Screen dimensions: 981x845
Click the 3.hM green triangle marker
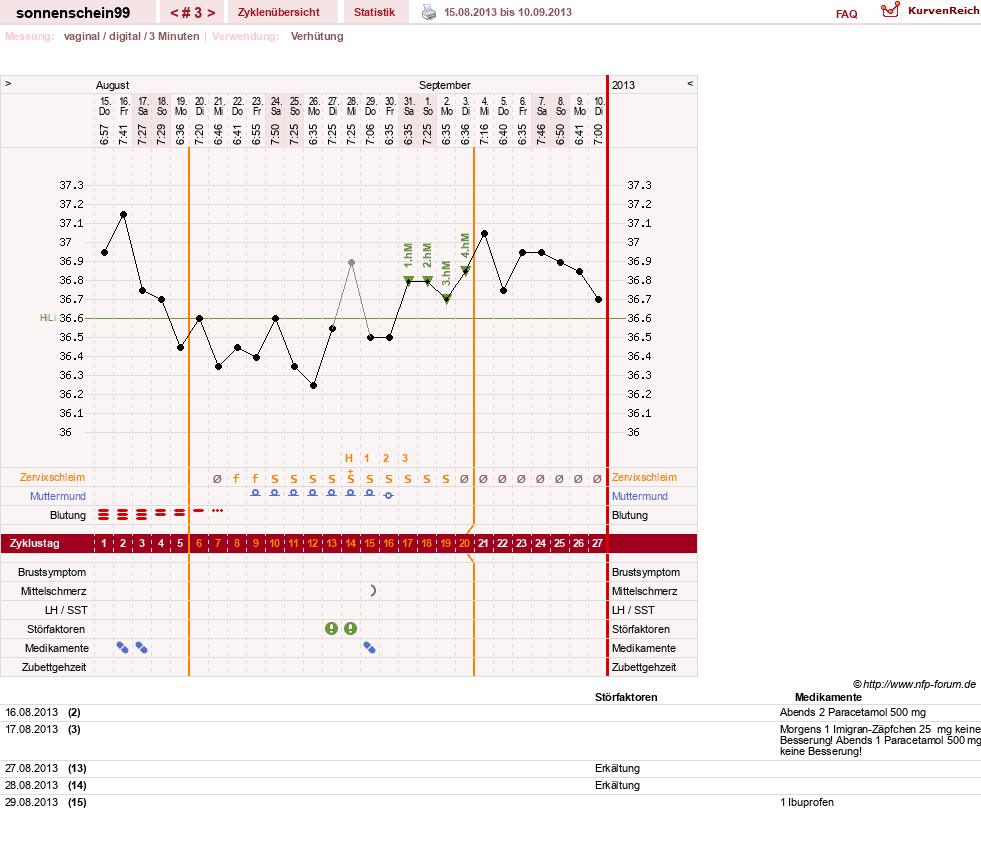click(x=447, y=299)
